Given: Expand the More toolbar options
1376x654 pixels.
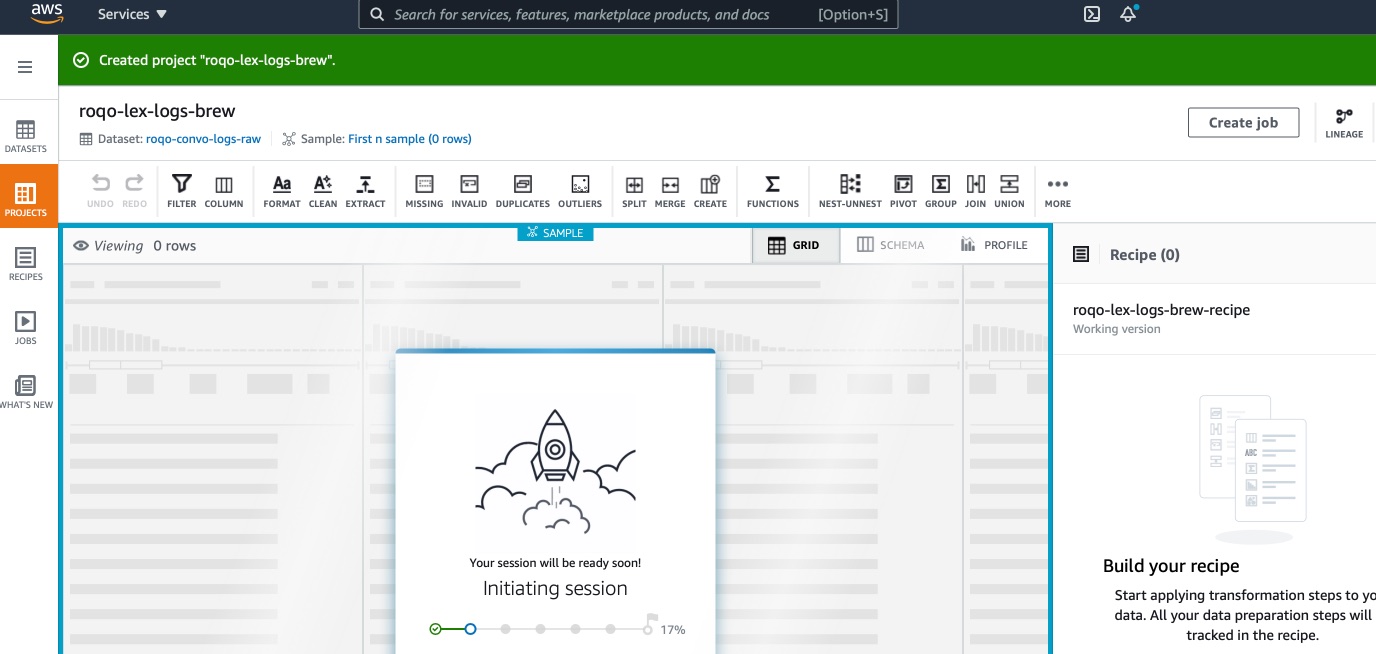Looking at the screenshot, I should [1058, 190].
